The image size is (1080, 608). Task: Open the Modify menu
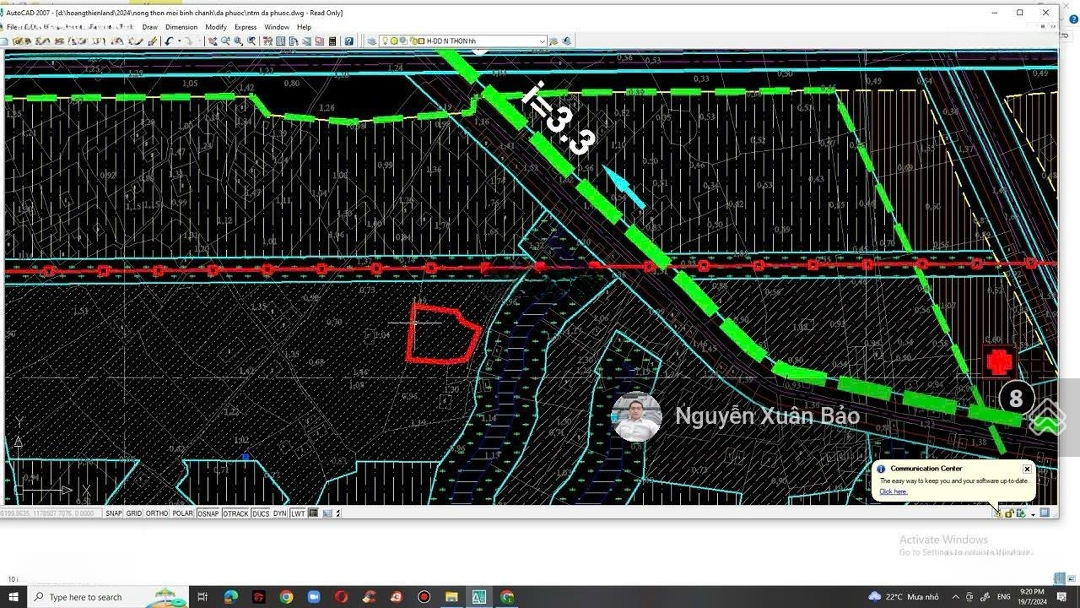216,27
